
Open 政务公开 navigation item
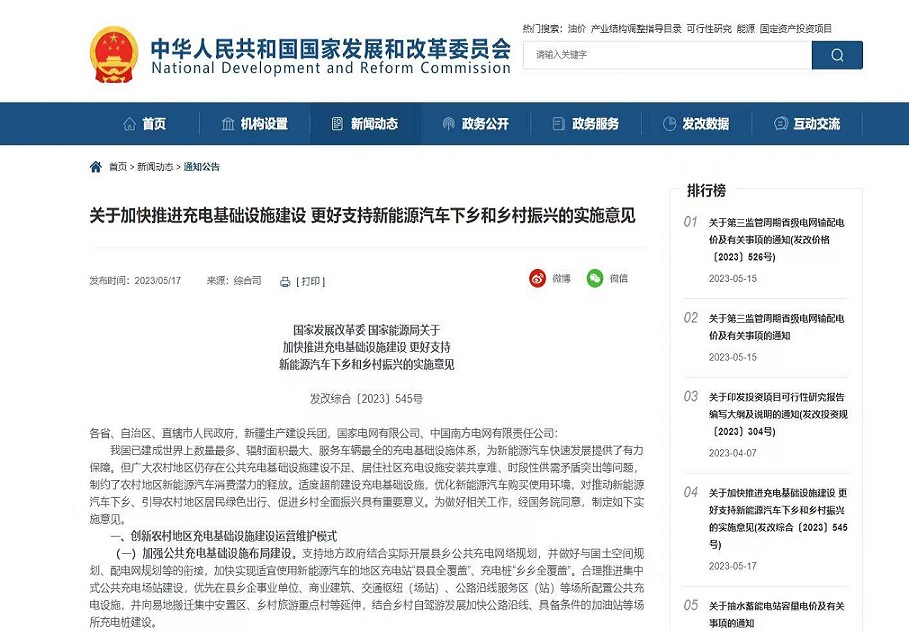point(475,124)
